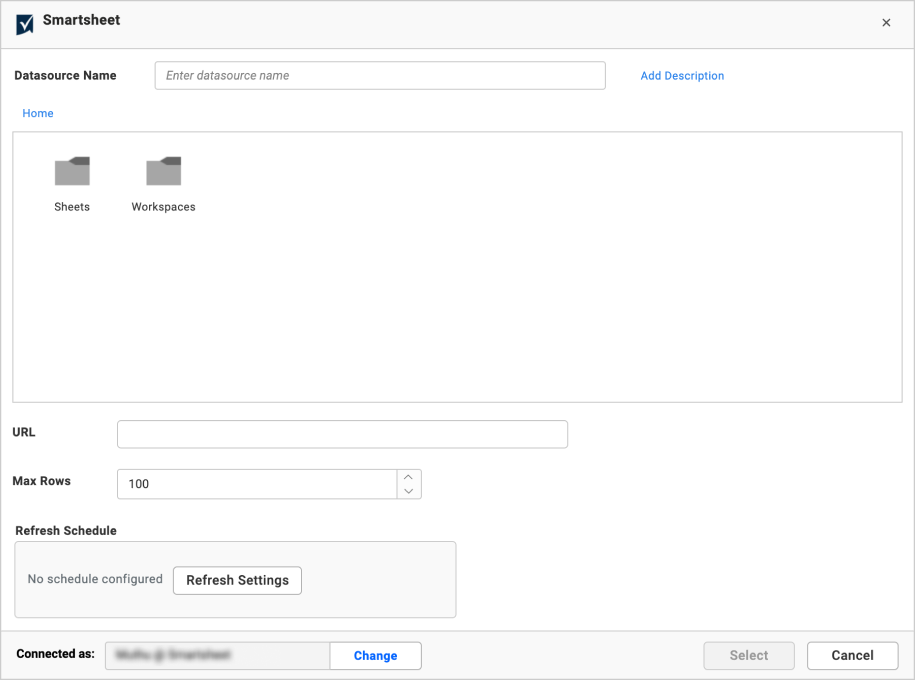
Task: Cancel the datasource dialog
Action: tap(852, 655)
